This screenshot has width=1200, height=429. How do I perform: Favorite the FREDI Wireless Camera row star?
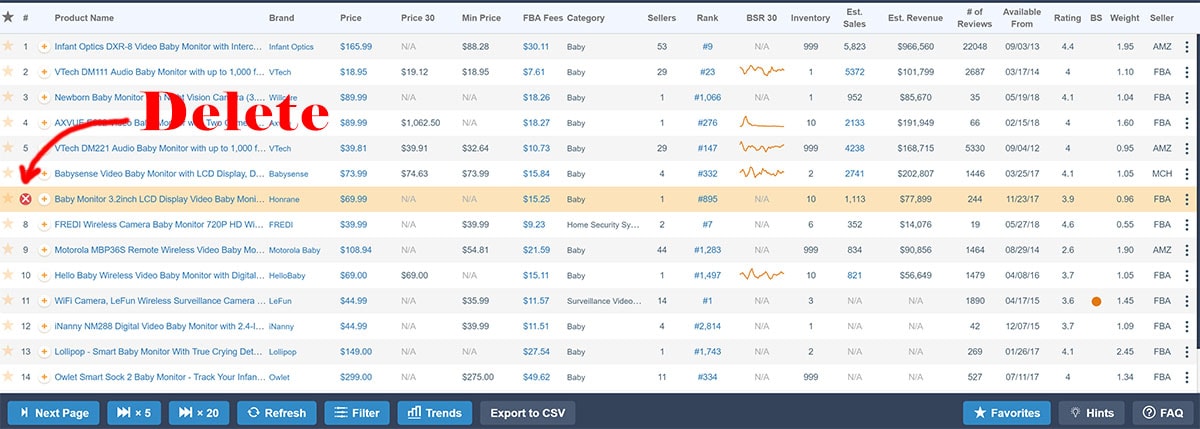click(9, 224)
